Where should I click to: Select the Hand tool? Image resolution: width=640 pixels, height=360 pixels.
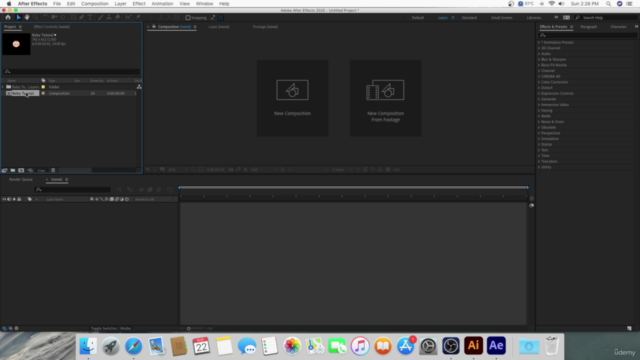pos(27,17)
